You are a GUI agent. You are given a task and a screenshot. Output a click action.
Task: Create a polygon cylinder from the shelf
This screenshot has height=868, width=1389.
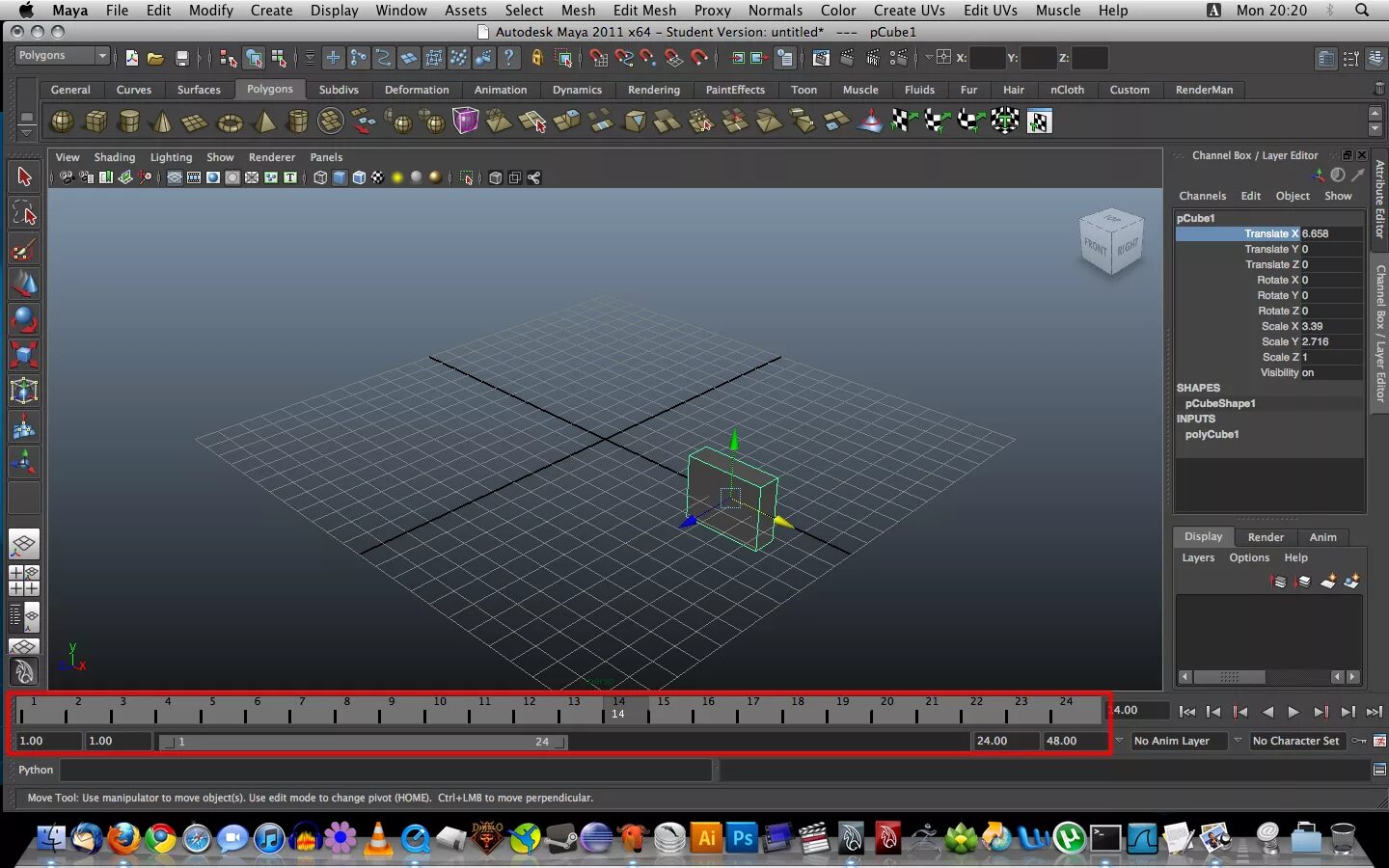pos(129,122)
